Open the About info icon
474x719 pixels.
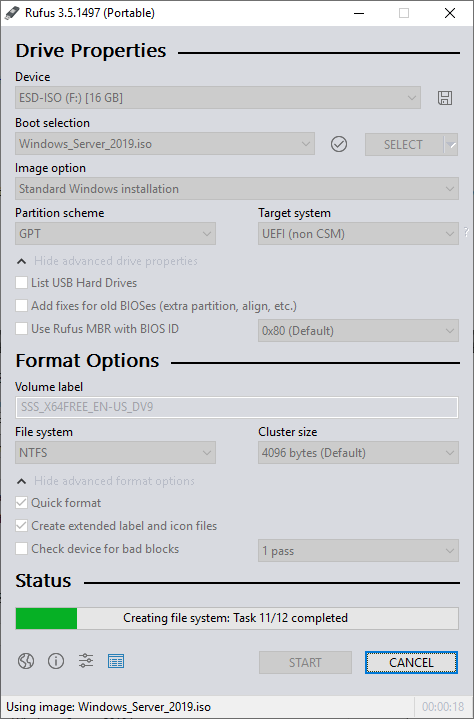(56, 661)
